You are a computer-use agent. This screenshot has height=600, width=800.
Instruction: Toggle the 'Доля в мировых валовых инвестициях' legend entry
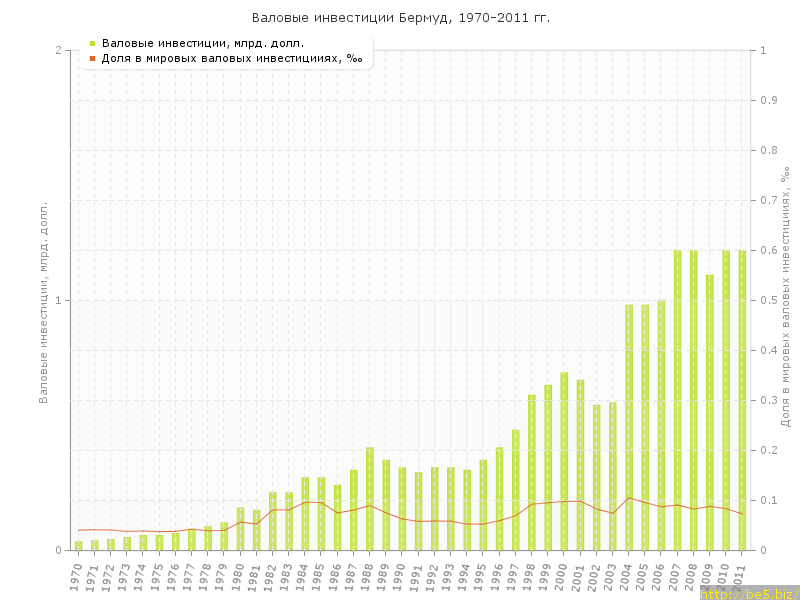232,58
